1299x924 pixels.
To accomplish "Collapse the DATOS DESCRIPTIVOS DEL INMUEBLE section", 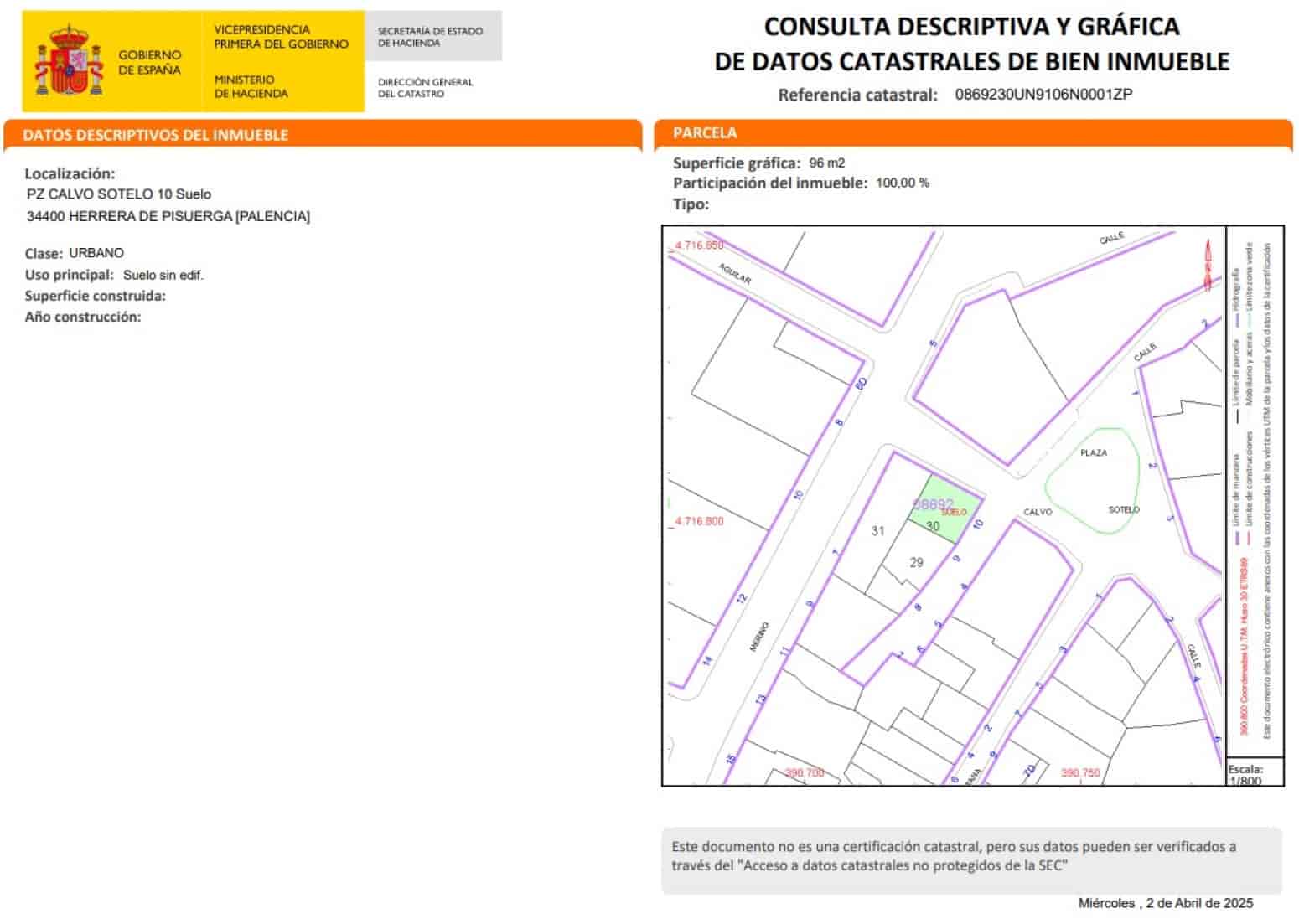I will tap(156, 134).
